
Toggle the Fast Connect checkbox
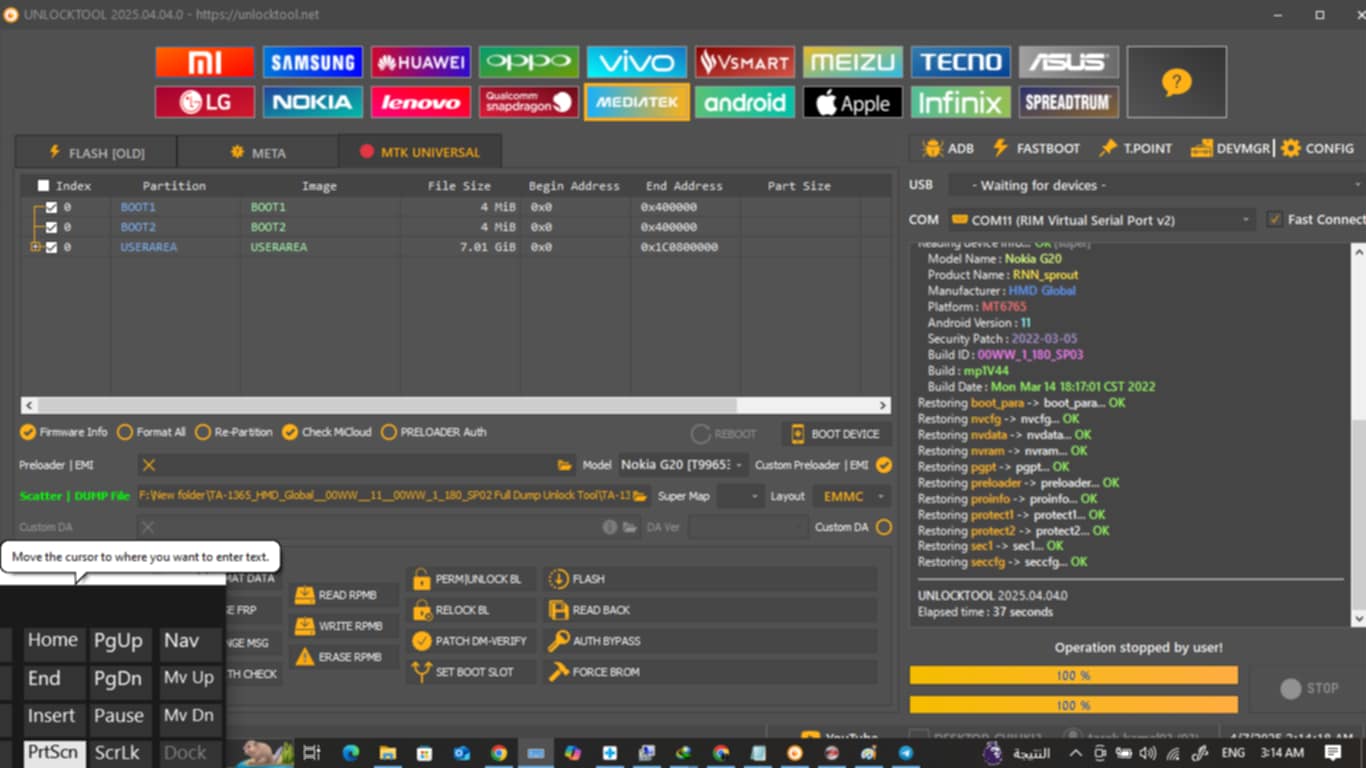pos(1274,219)
